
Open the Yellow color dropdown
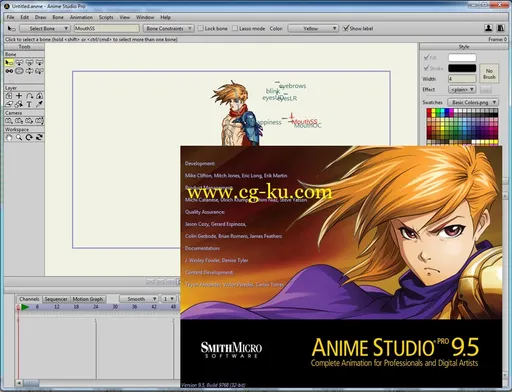(x=313, y=29)
